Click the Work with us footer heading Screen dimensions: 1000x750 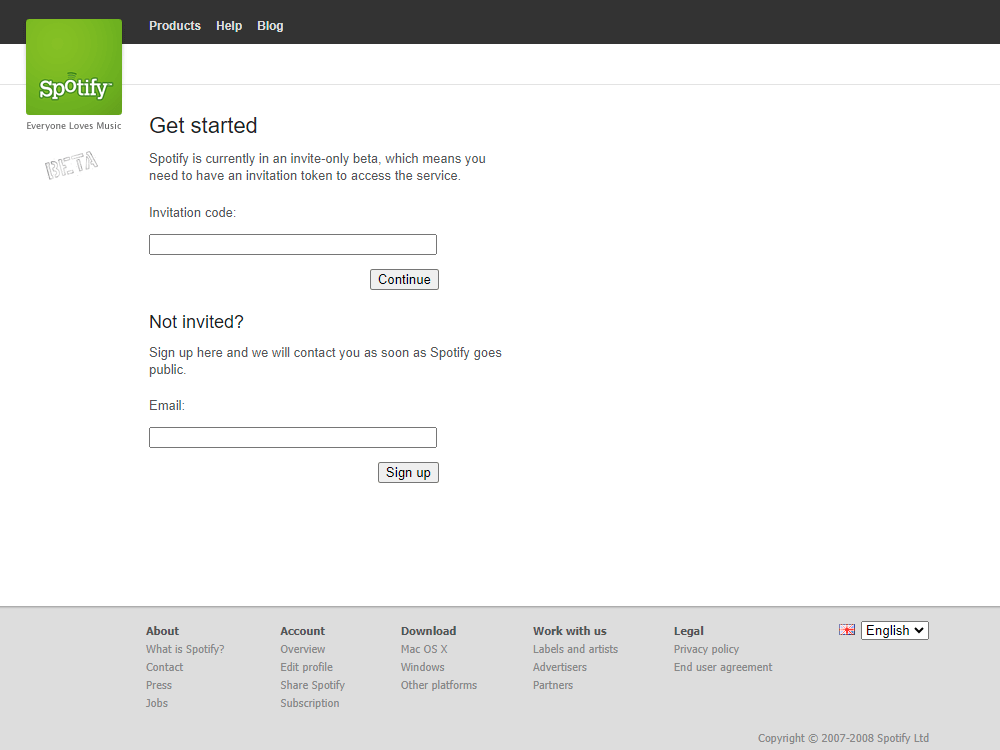[570, 631]
